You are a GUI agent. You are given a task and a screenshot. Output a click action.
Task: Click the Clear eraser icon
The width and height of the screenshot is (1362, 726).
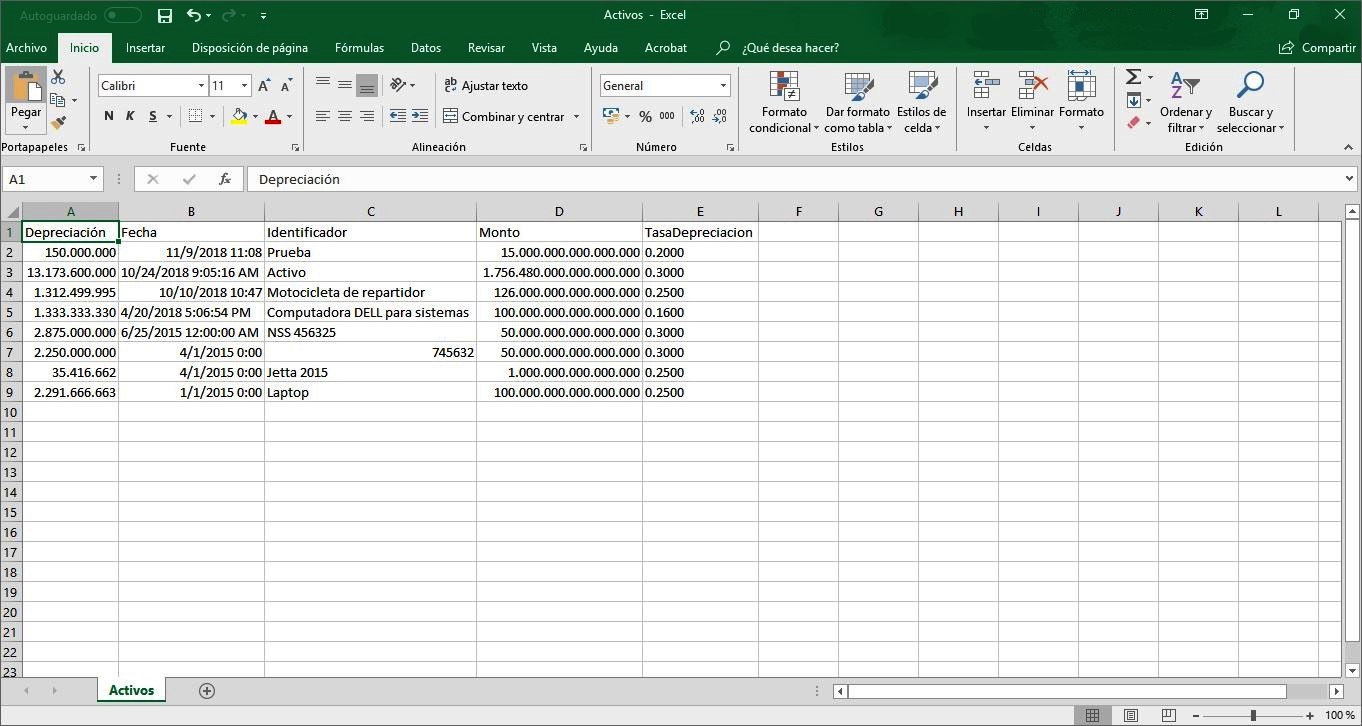click(x=1133, y=123)
